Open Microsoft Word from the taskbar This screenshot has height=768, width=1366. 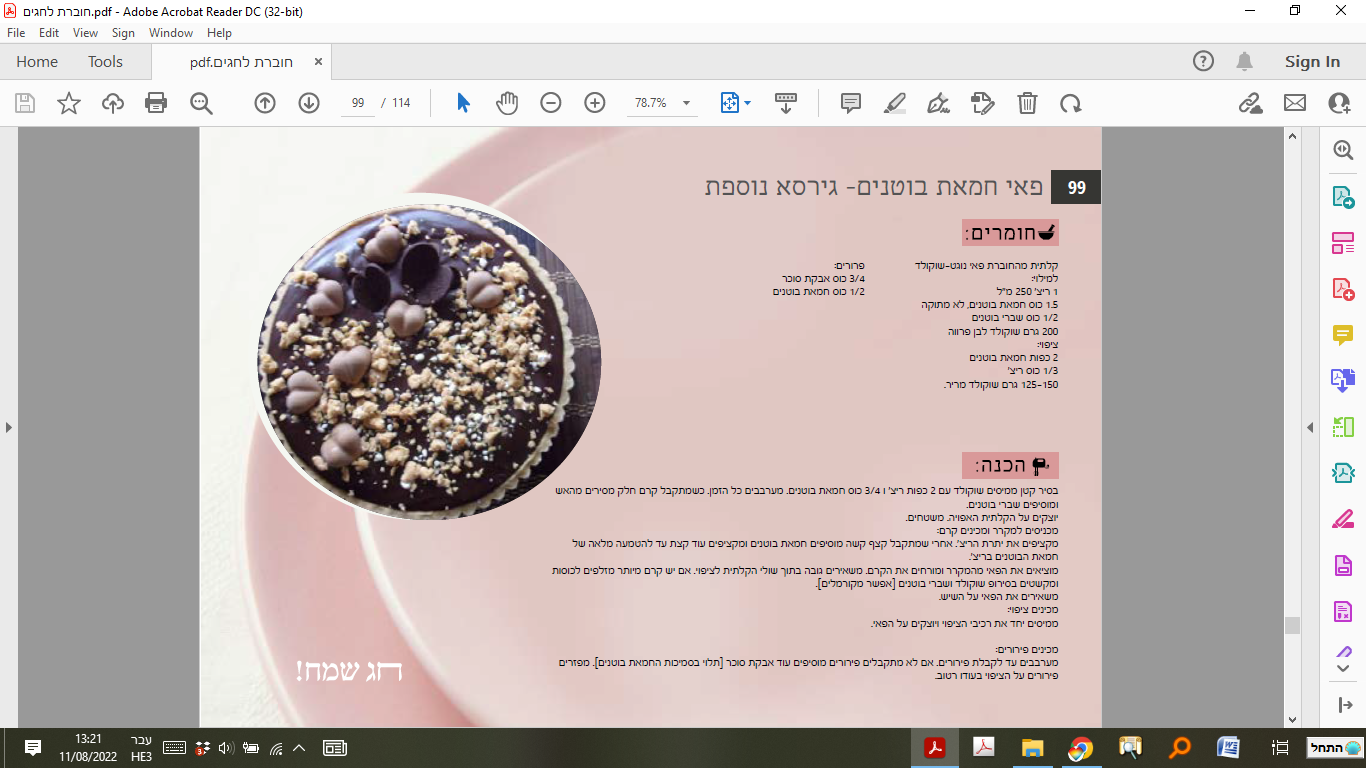1228,748
